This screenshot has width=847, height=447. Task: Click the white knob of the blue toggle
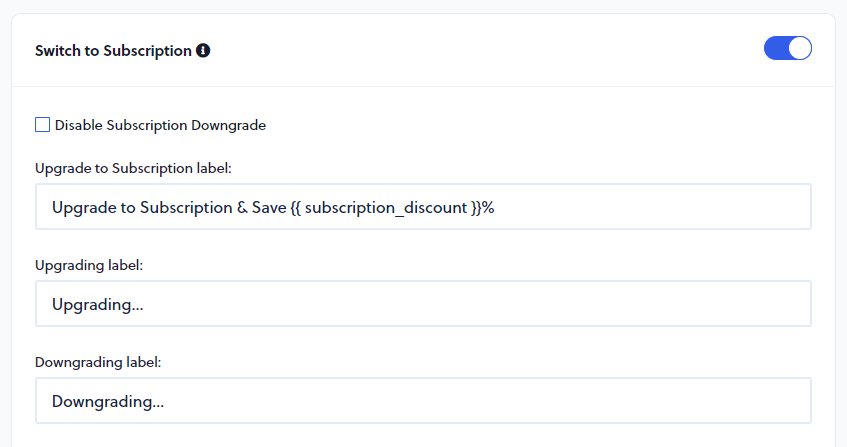point(799,48)
